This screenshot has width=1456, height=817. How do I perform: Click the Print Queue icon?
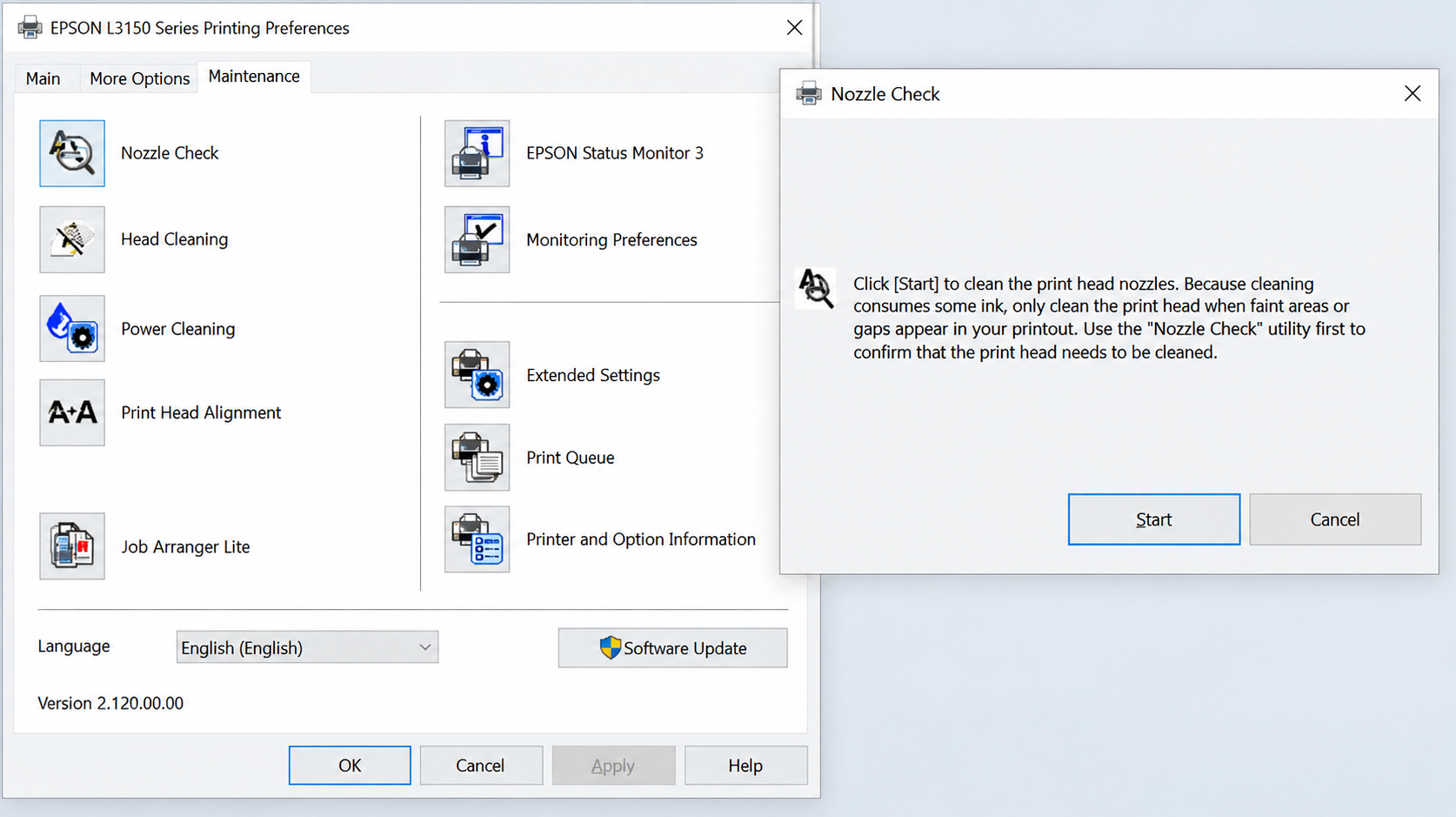pyautogui.click(x=477, y=458)
